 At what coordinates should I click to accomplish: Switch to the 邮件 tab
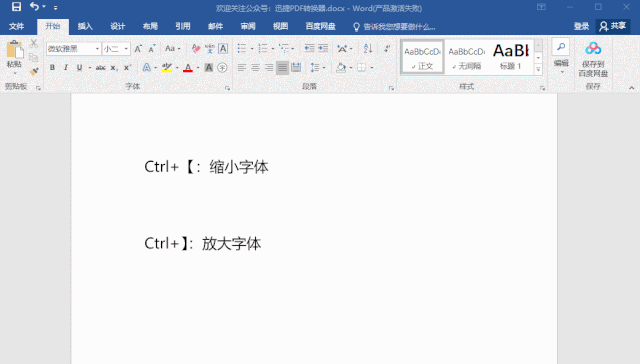[x=216, y=27]
